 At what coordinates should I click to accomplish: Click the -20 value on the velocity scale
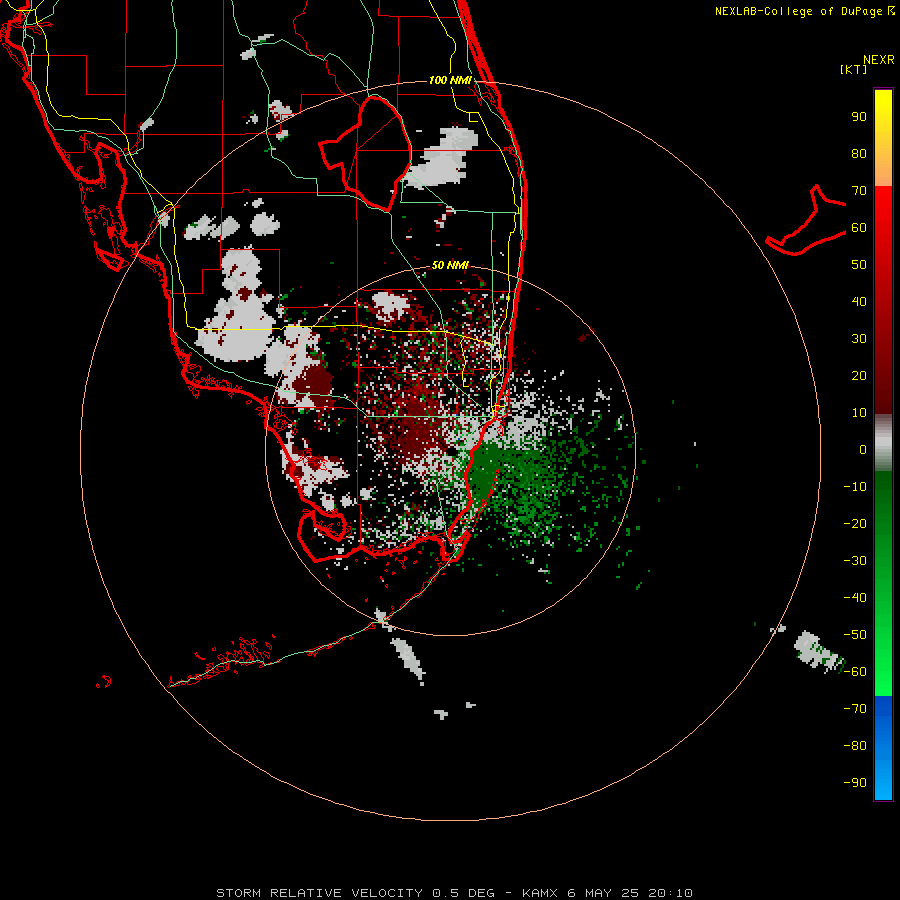[x=855, y=524]
